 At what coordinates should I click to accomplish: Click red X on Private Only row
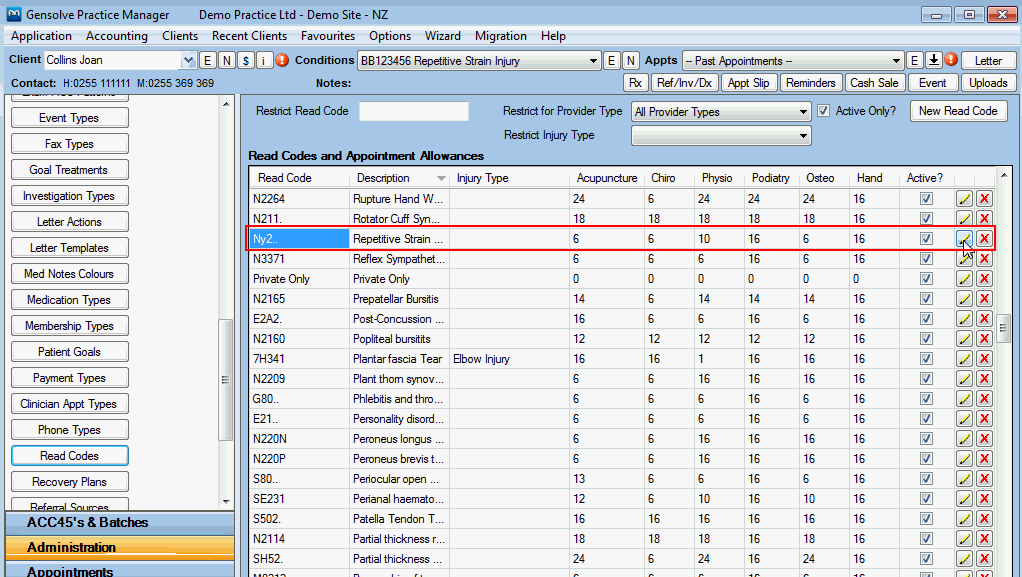(x=985, y=279)
